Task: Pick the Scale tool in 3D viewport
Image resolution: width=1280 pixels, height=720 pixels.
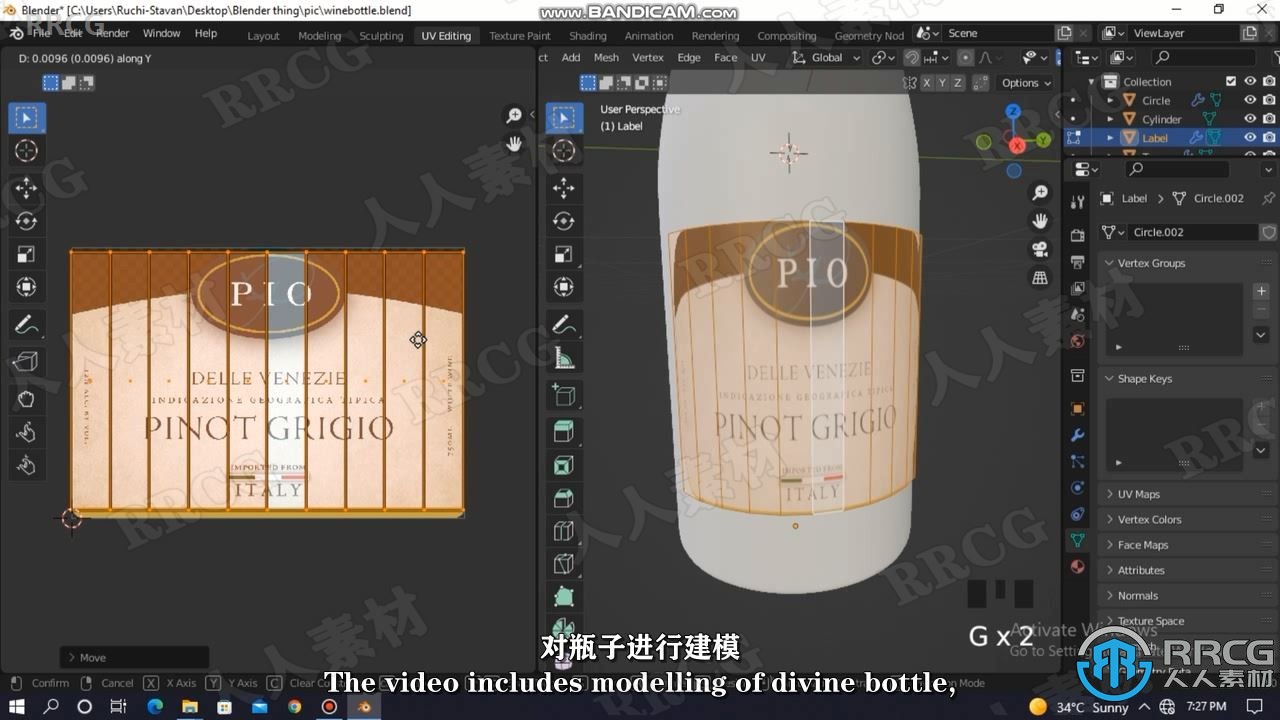Action: pyautogui.click(x=564, y=254)
